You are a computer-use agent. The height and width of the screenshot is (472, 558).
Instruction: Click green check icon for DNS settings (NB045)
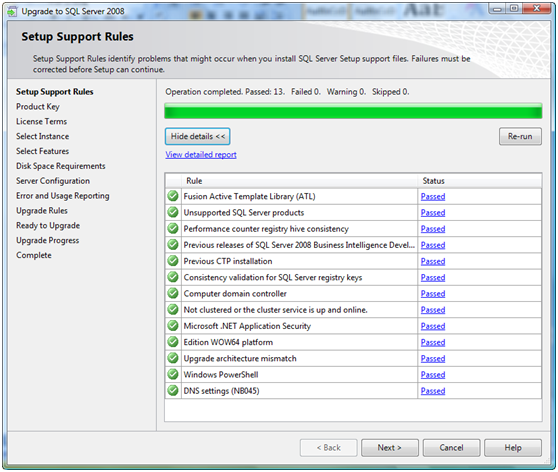click(x=173, y=390)
